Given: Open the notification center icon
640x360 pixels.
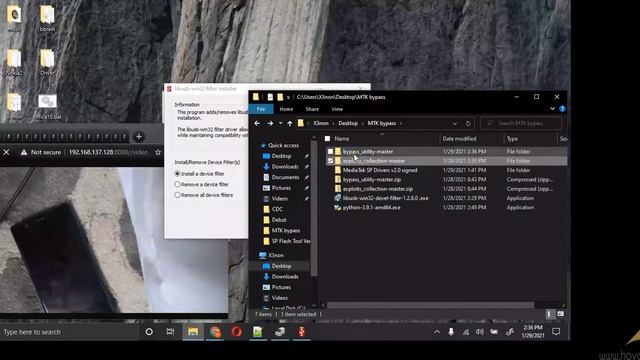Looking at the screenshot, I should coord(556,332).
